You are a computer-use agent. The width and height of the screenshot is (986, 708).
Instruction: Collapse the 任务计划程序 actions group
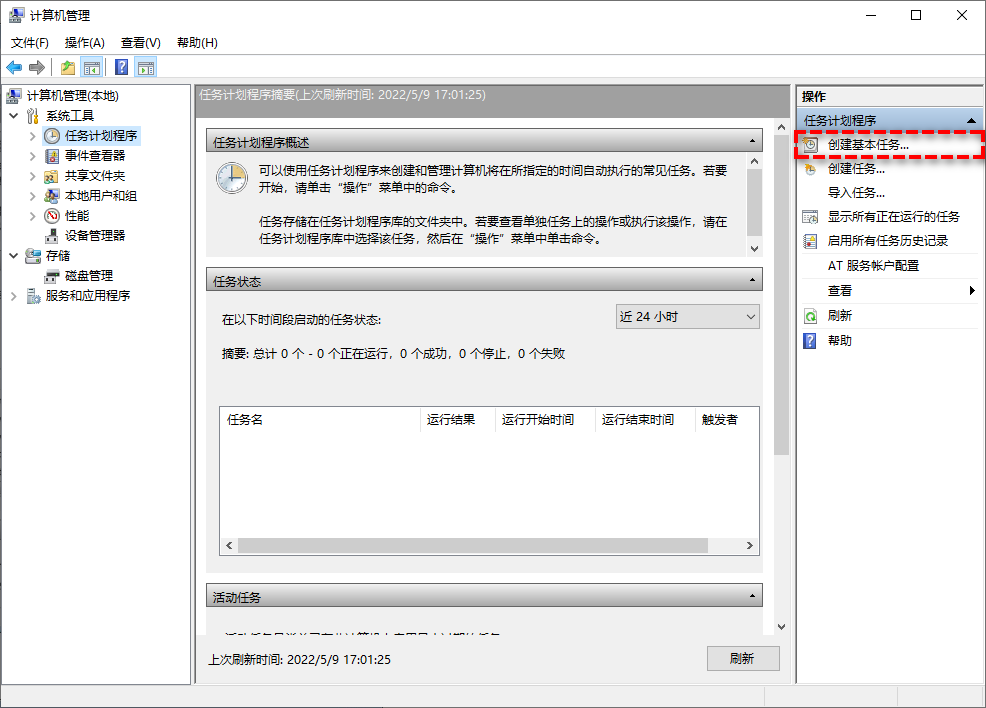coord(971,120)
